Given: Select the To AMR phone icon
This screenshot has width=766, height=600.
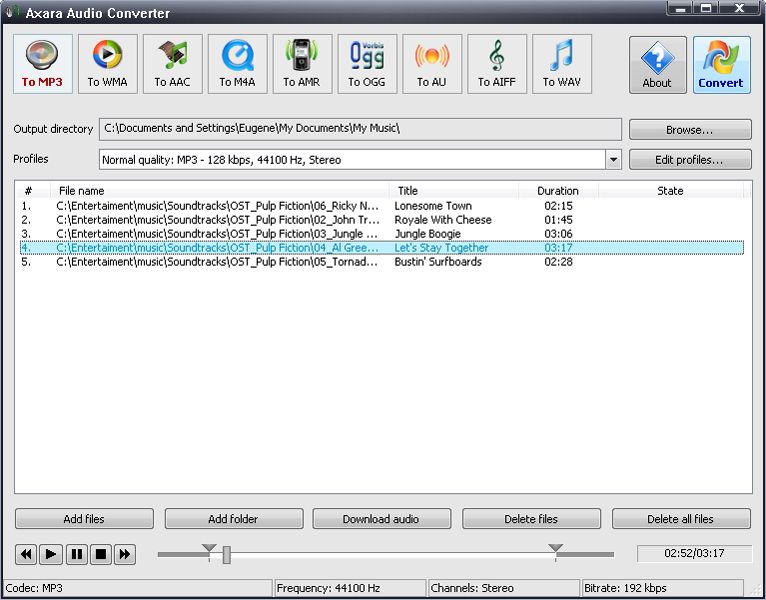Looking at the screenshot, I should [x=302, y=64].
